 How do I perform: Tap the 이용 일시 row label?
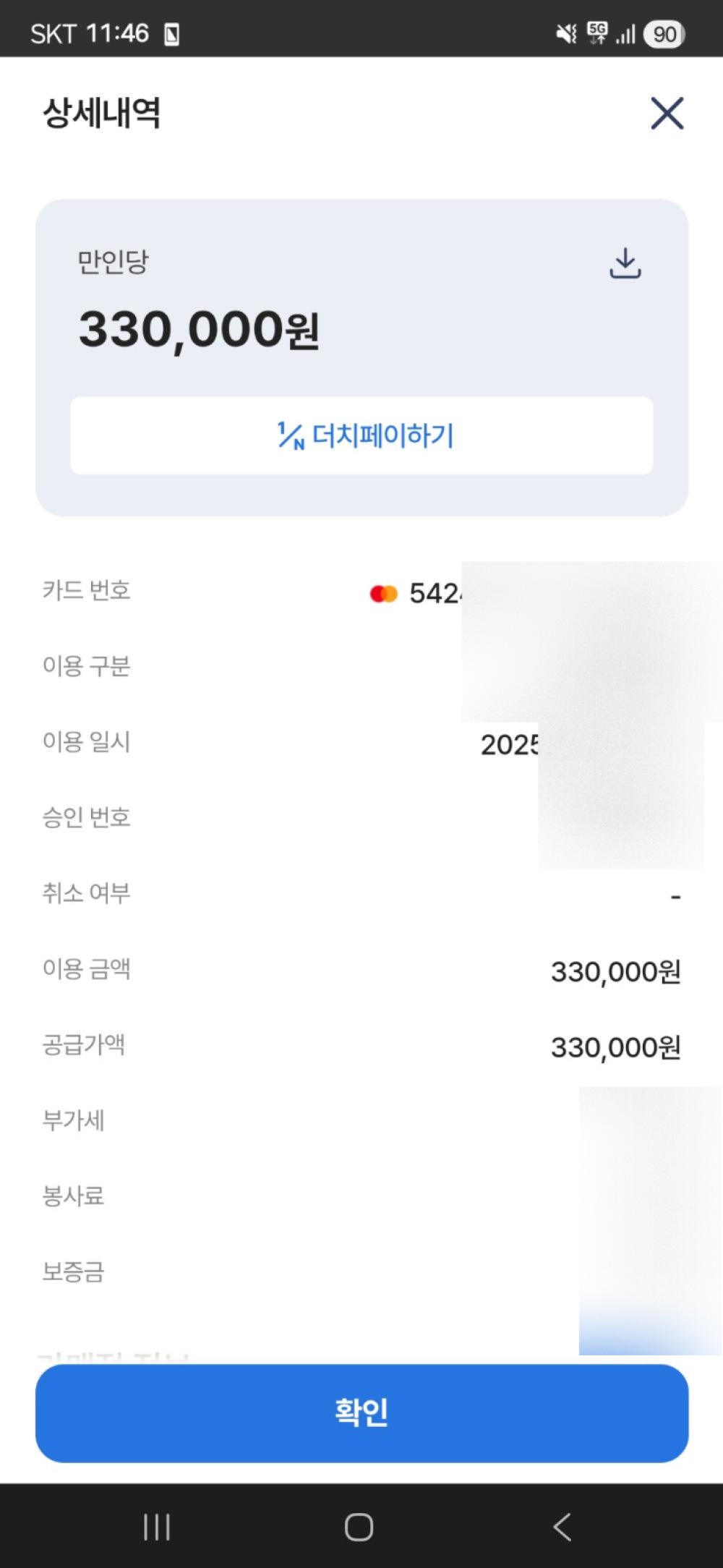[86, 741]
